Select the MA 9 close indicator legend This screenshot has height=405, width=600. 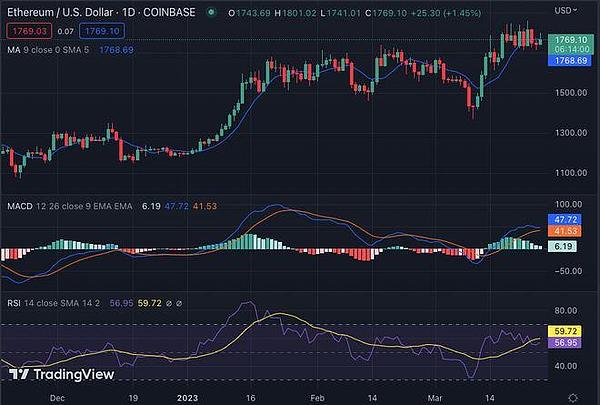tap(48, 50)
